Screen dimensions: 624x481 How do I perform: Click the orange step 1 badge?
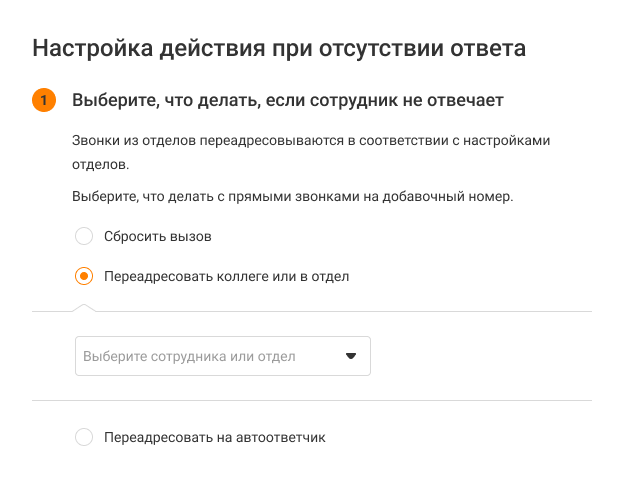pos(44,101)
